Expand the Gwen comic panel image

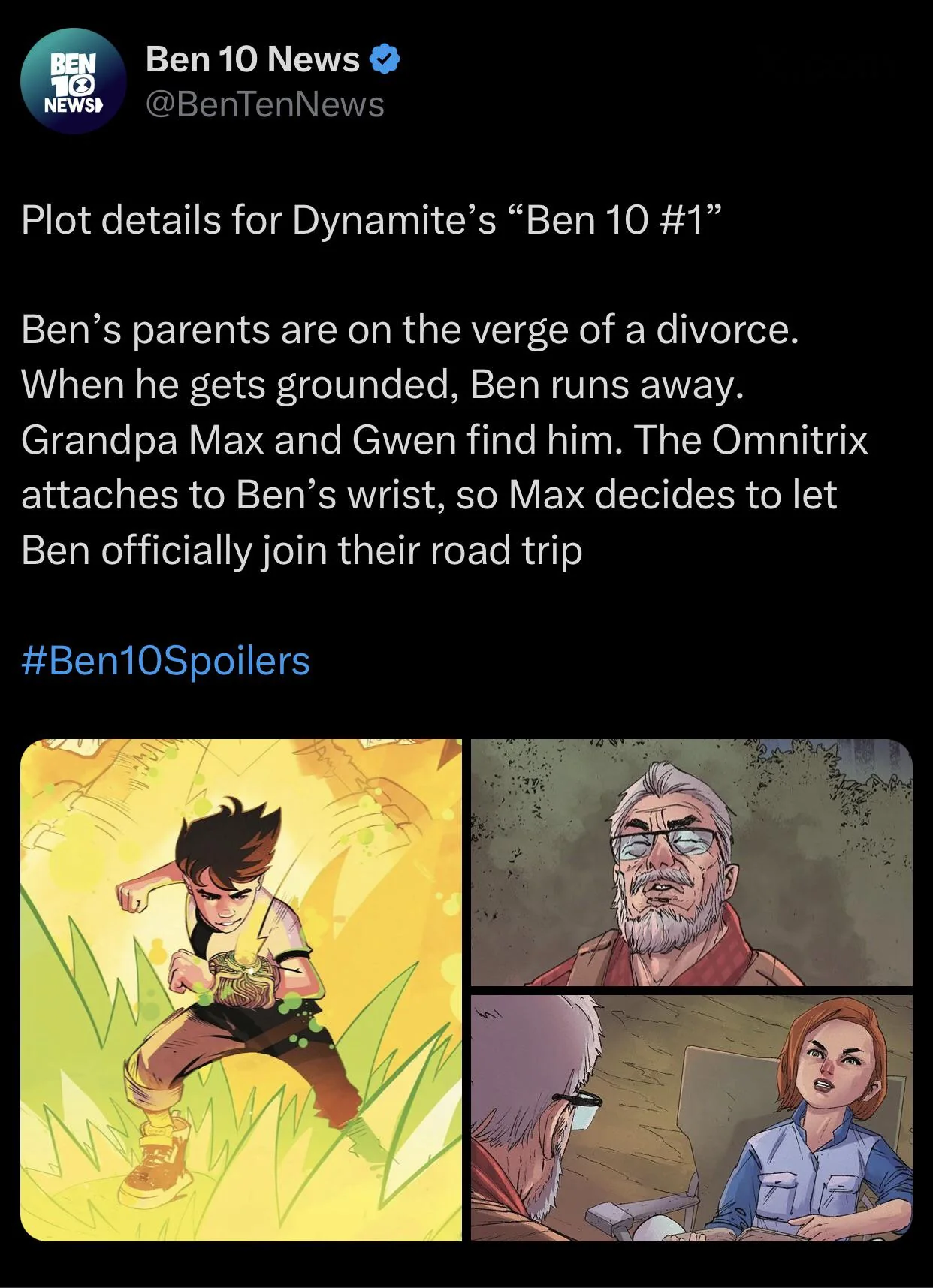coord(691,1117)
